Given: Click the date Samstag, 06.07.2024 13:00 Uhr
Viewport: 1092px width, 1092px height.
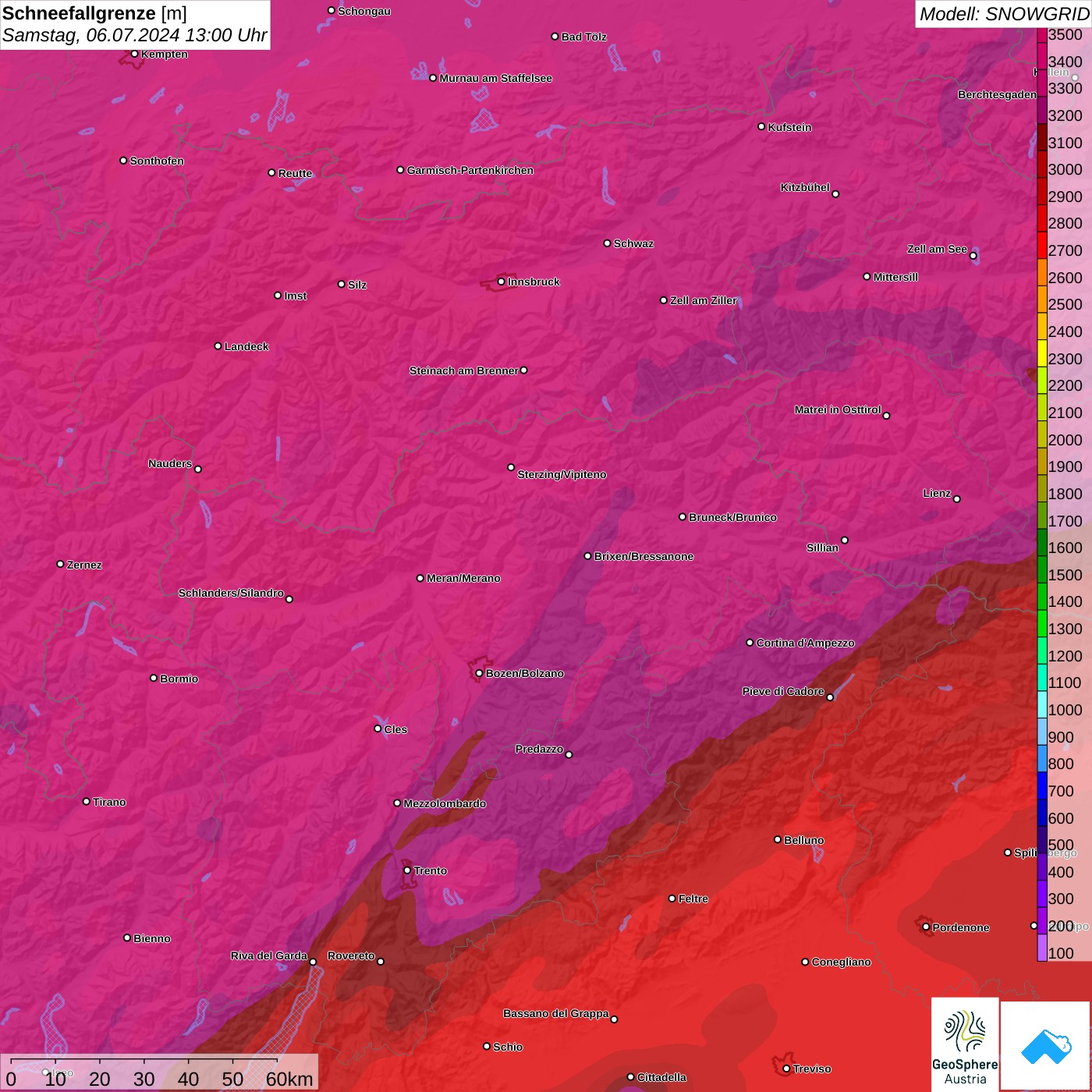Looking at the screenshot, I should pyautogui.click(x=134, y=35).
